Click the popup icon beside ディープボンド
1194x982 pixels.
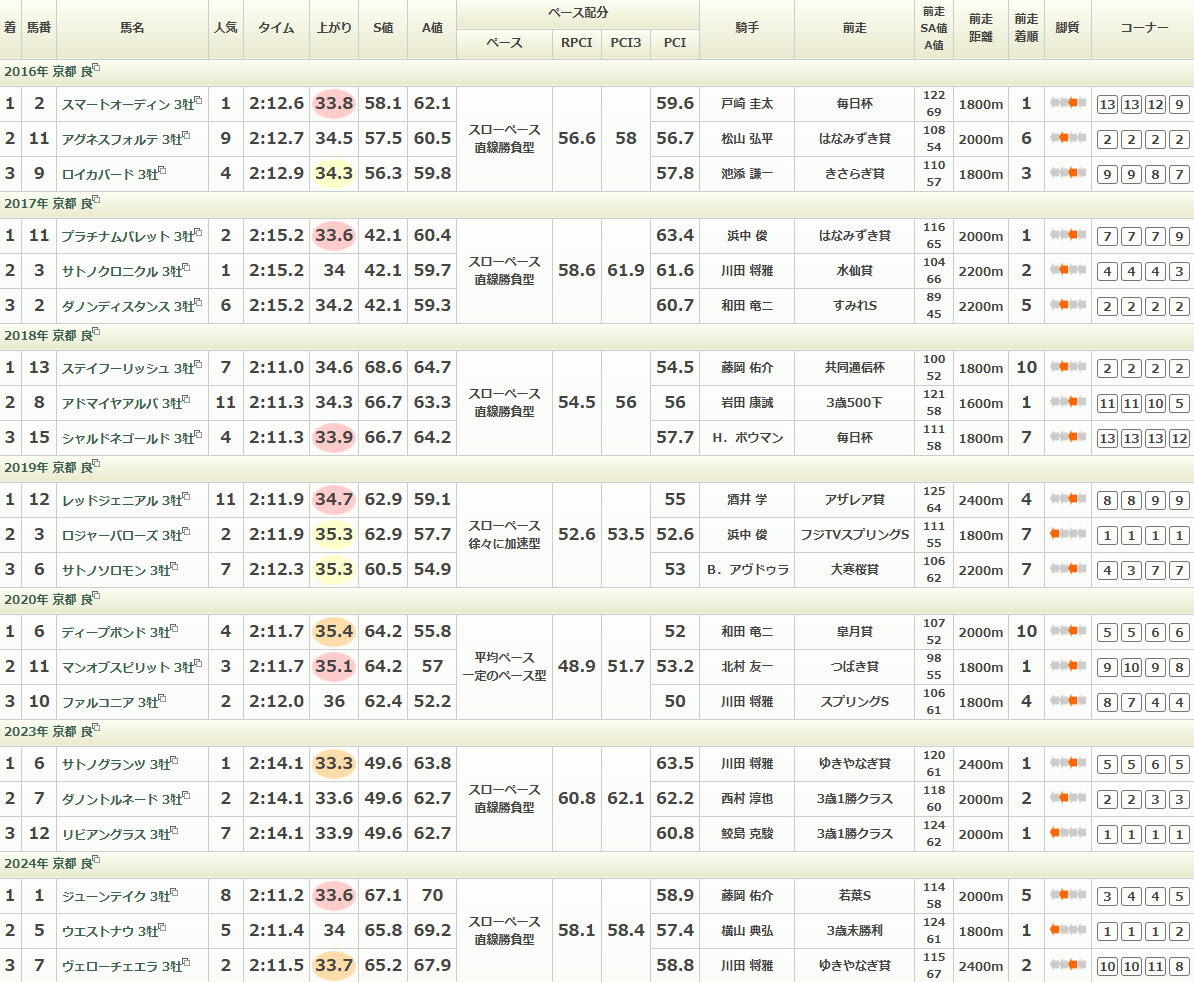174,629
